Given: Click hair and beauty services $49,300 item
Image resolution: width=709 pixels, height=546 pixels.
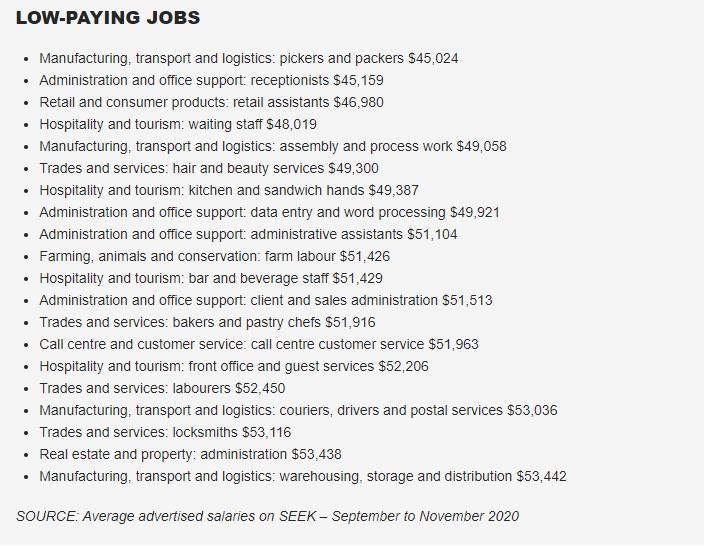Looking at the screenshot, I should coord(209,168).
